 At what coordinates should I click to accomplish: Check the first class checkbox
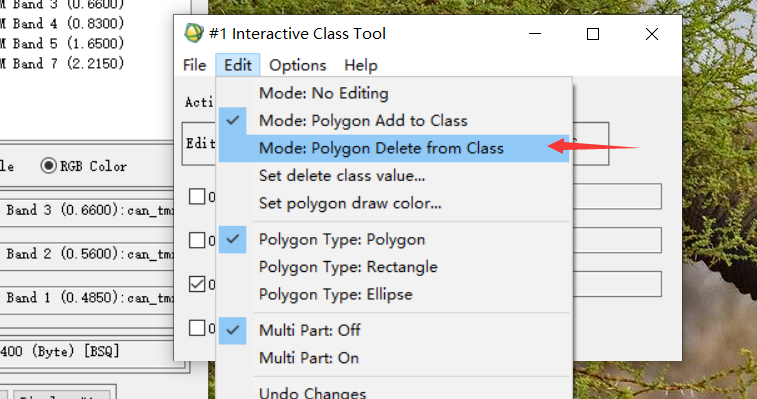tap(196, 197)
